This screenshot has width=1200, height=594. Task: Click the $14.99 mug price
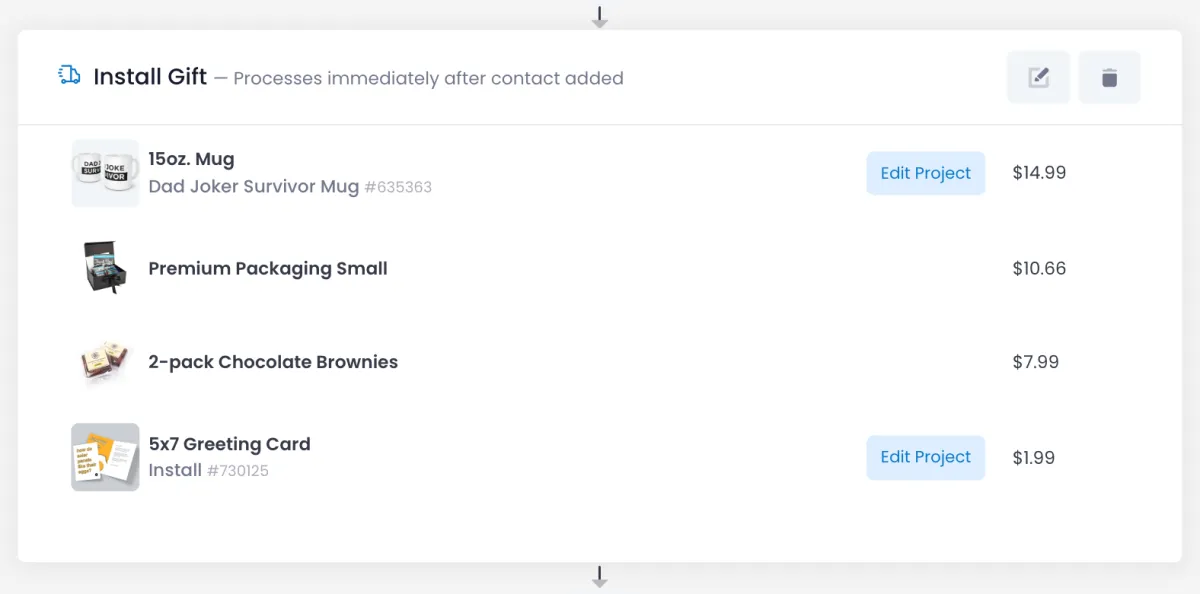pyautogui.click(x=1039, y=173)
